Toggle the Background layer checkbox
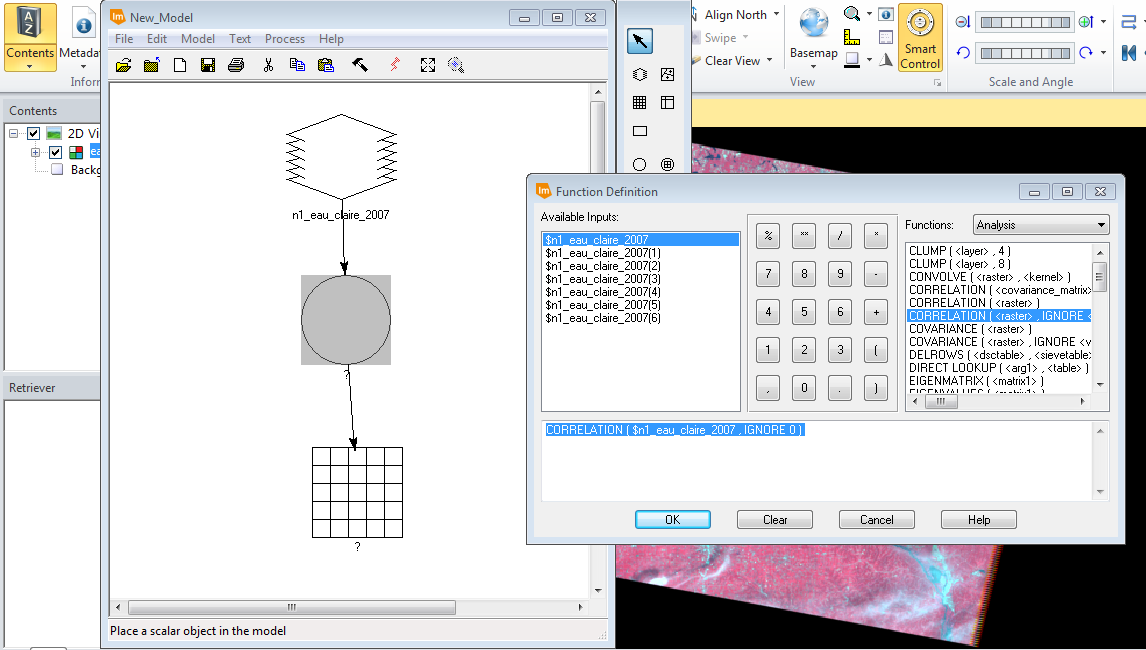This screenshot has height=650, width=1146. [x=57, y=170]
